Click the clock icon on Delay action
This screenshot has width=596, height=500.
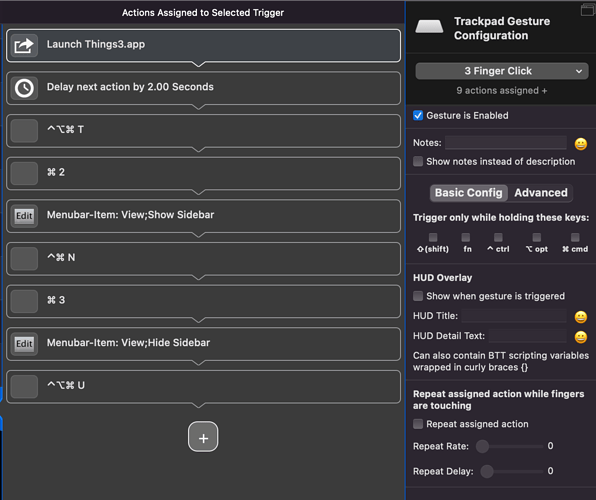(x=24, y=88)
